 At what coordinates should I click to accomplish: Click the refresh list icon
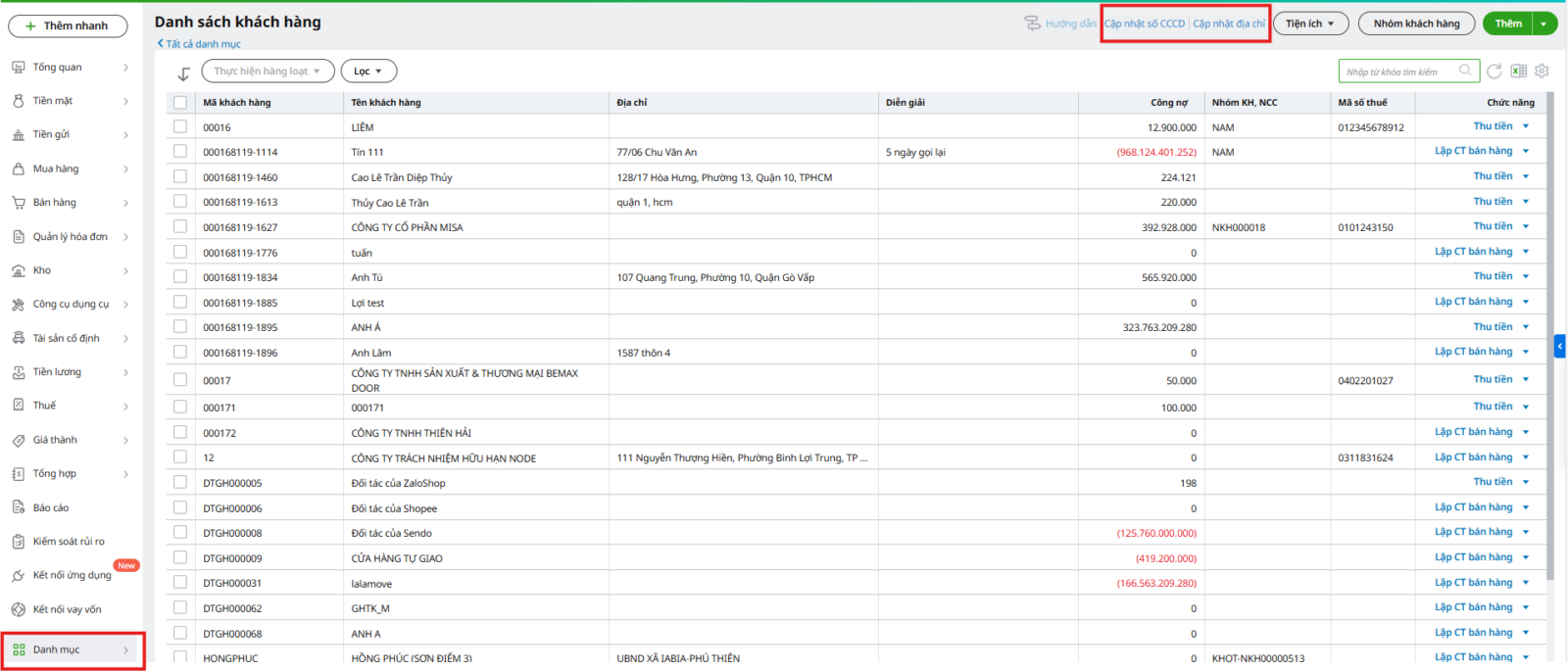click(1494, 72)
